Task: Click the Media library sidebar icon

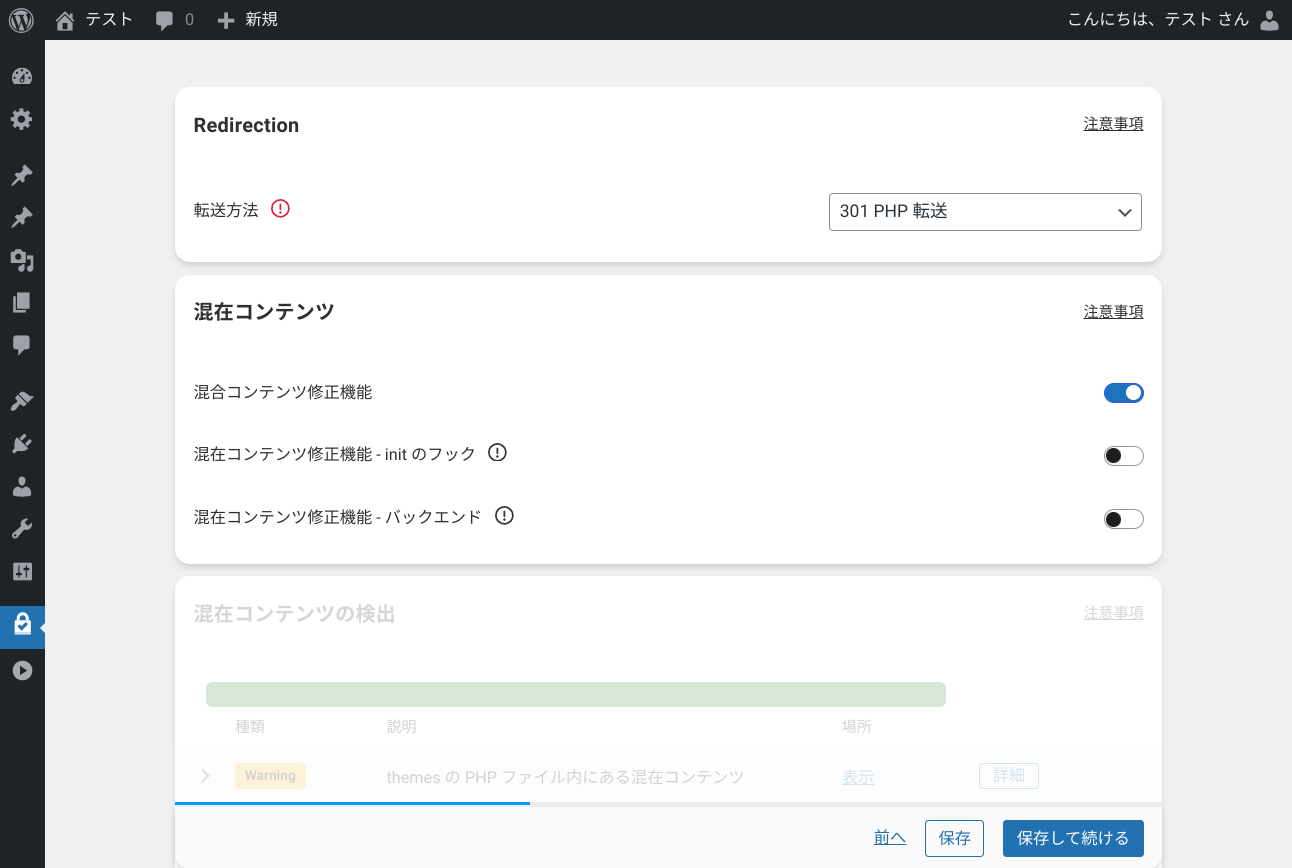Action: (22, 261)
